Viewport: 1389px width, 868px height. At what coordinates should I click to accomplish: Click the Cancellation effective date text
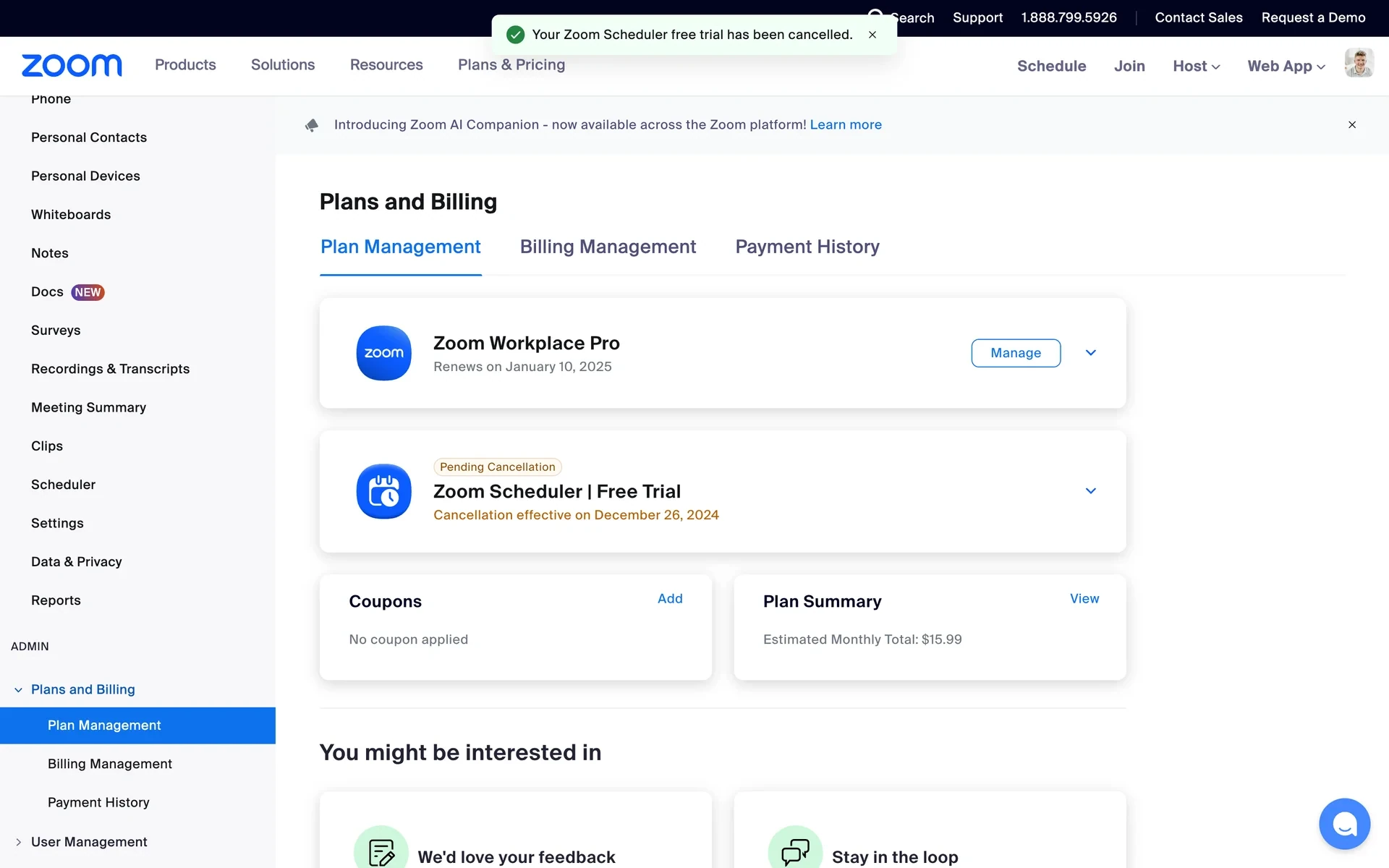tap(576, 515)
